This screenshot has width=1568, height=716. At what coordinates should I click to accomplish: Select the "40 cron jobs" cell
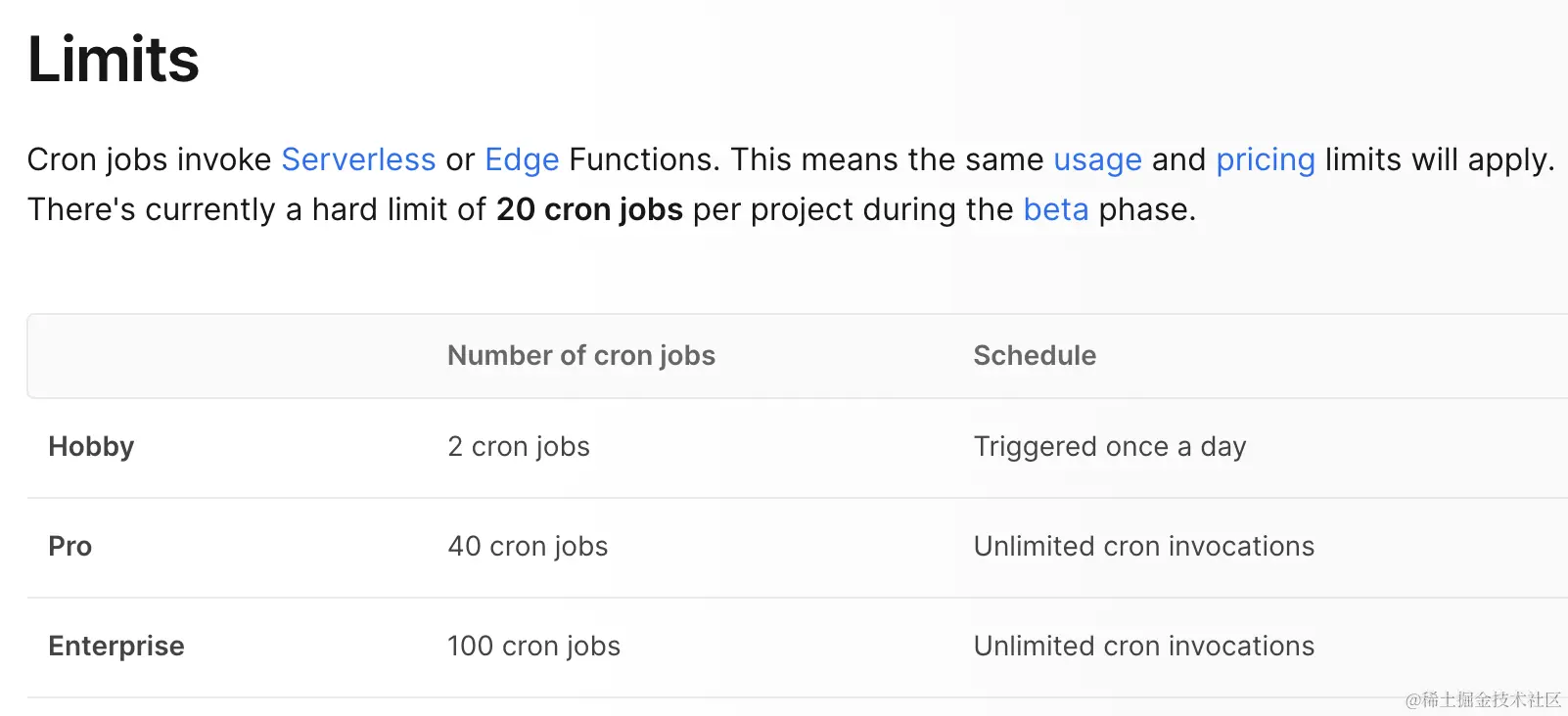528,546
